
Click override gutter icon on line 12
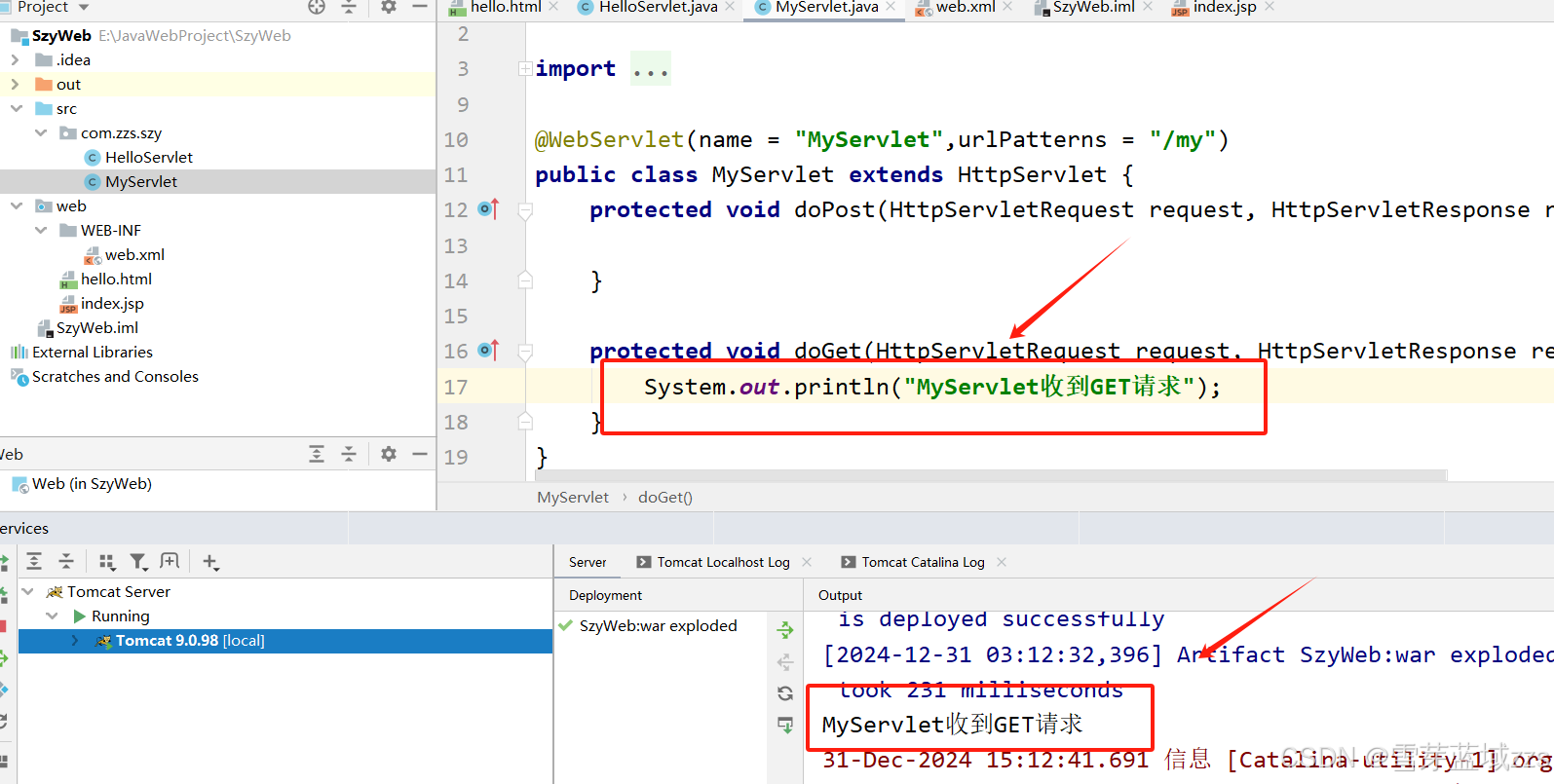[488, 209]
